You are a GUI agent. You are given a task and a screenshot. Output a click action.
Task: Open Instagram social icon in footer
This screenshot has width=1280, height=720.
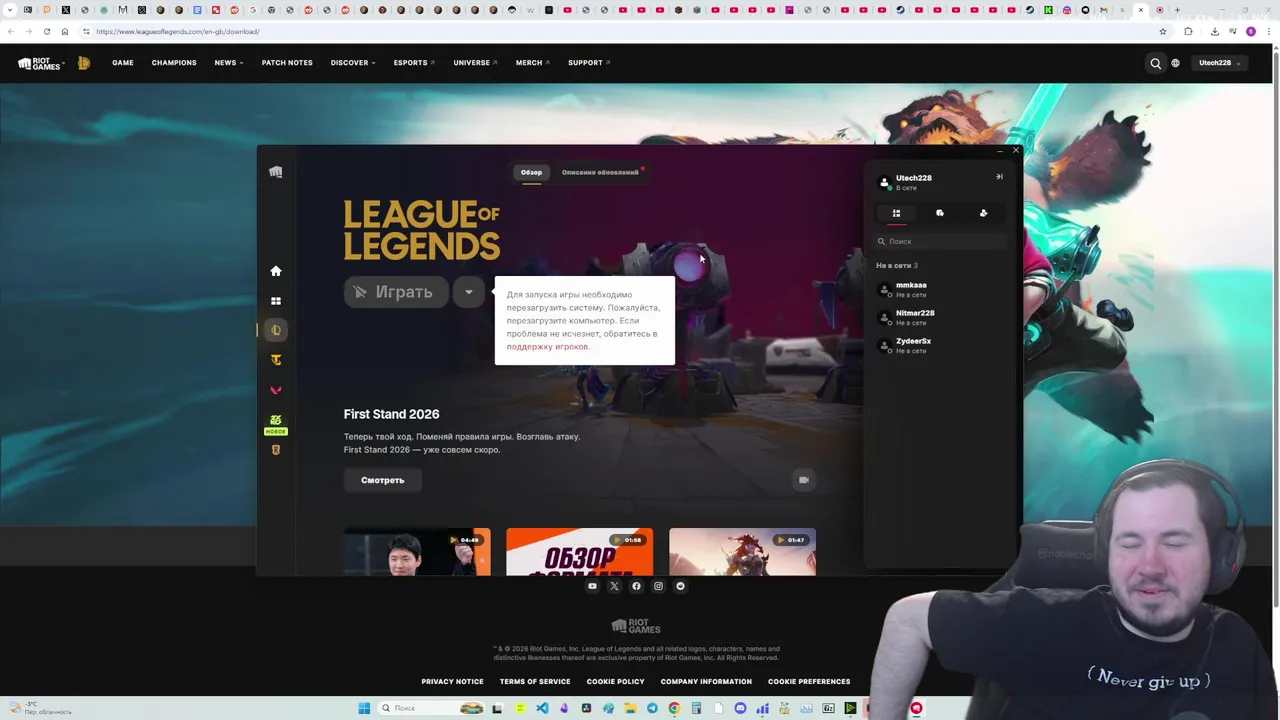[658, 586]
